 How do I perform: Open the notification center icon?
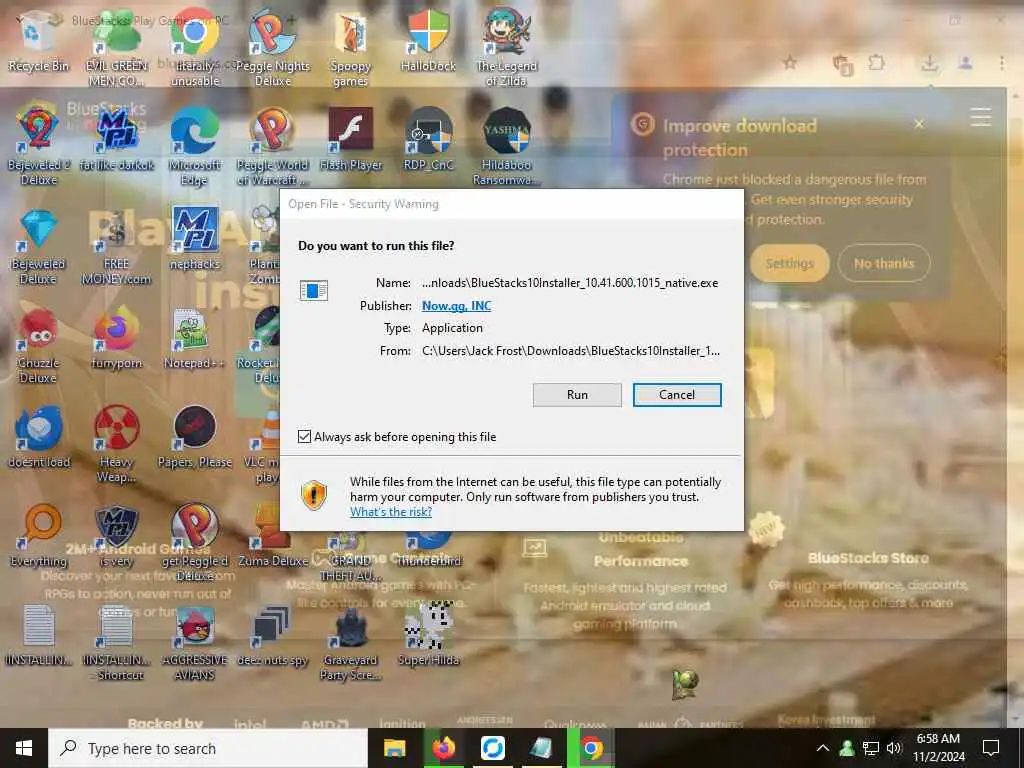coord(991,748)
